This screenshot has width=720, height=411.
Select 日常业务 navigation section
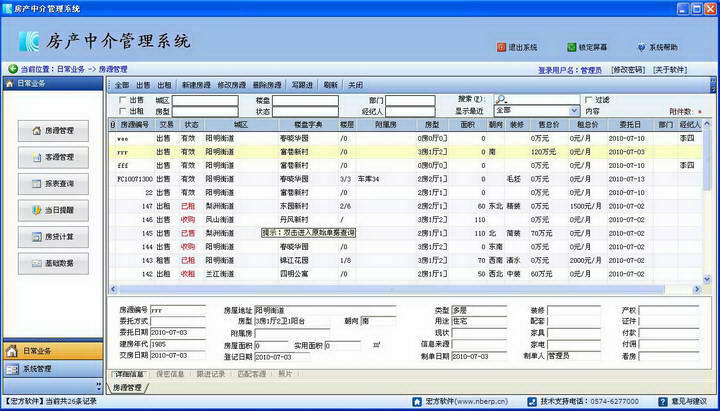(x=53, y=351)
